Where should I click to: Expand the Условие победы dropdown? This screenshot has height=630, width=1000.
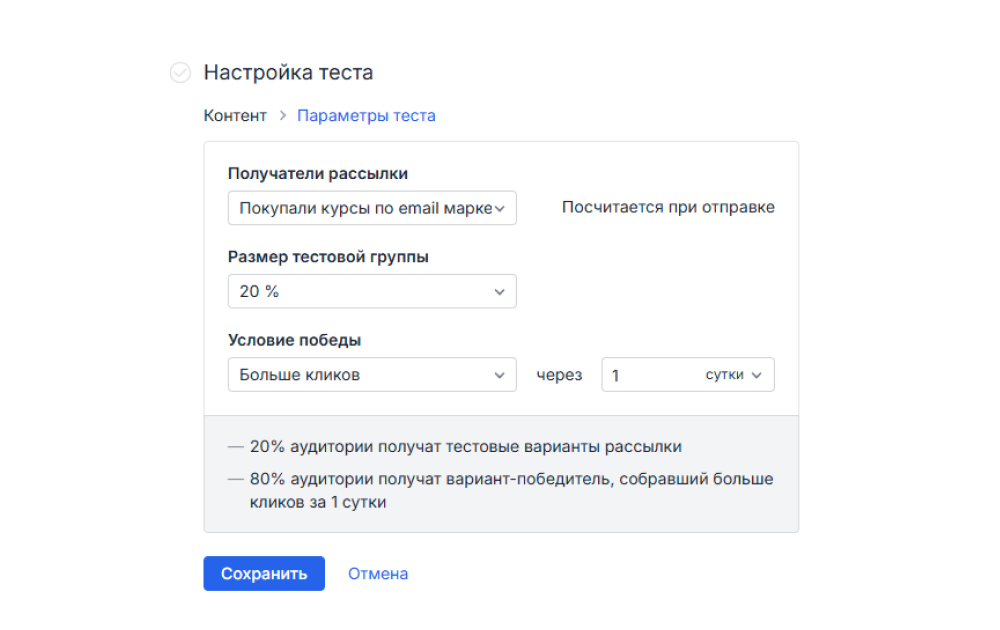point(372,374)
